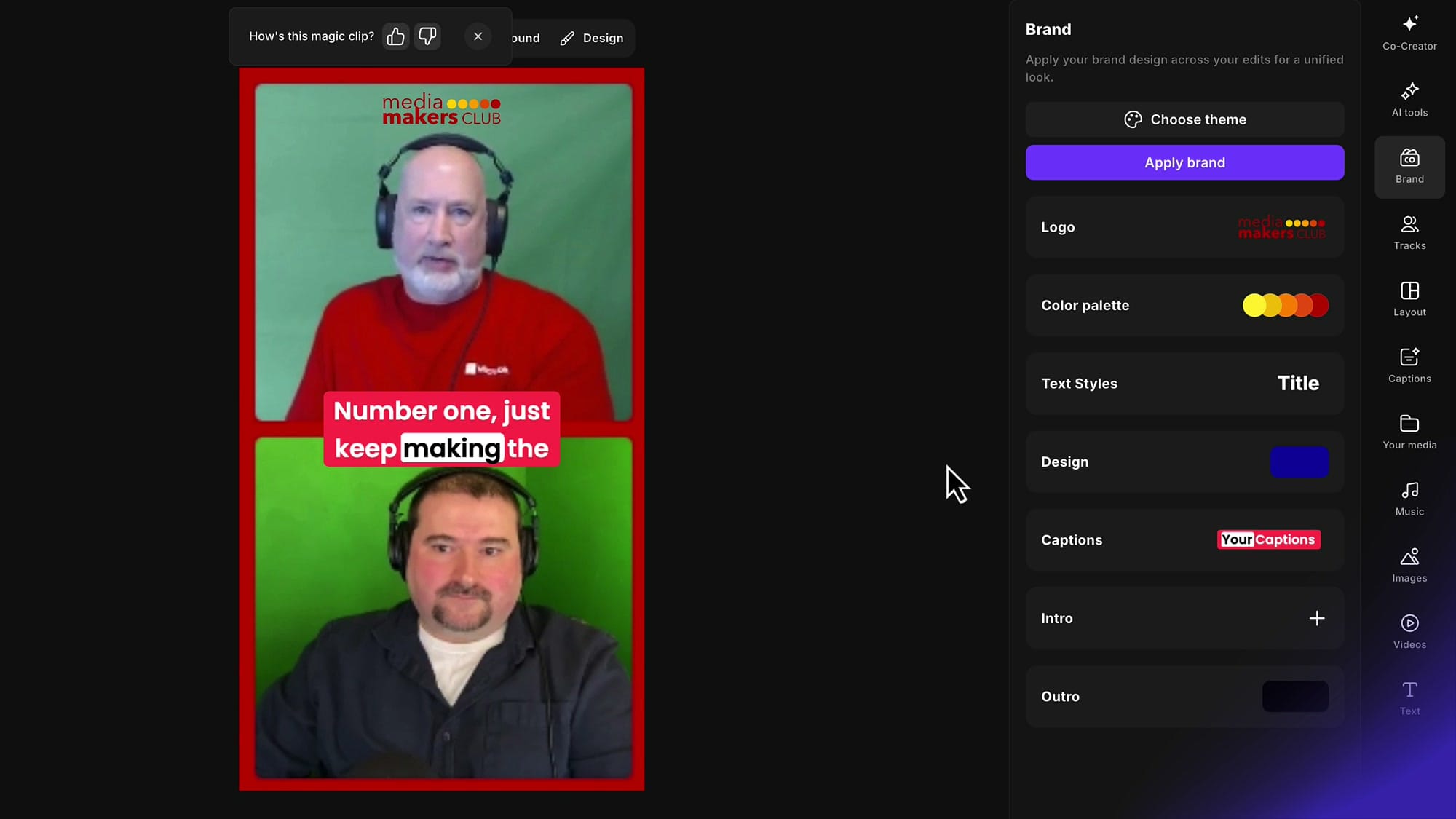Select the Text tool in the sidebar
1456x819 pixels.
[1409, 697]
